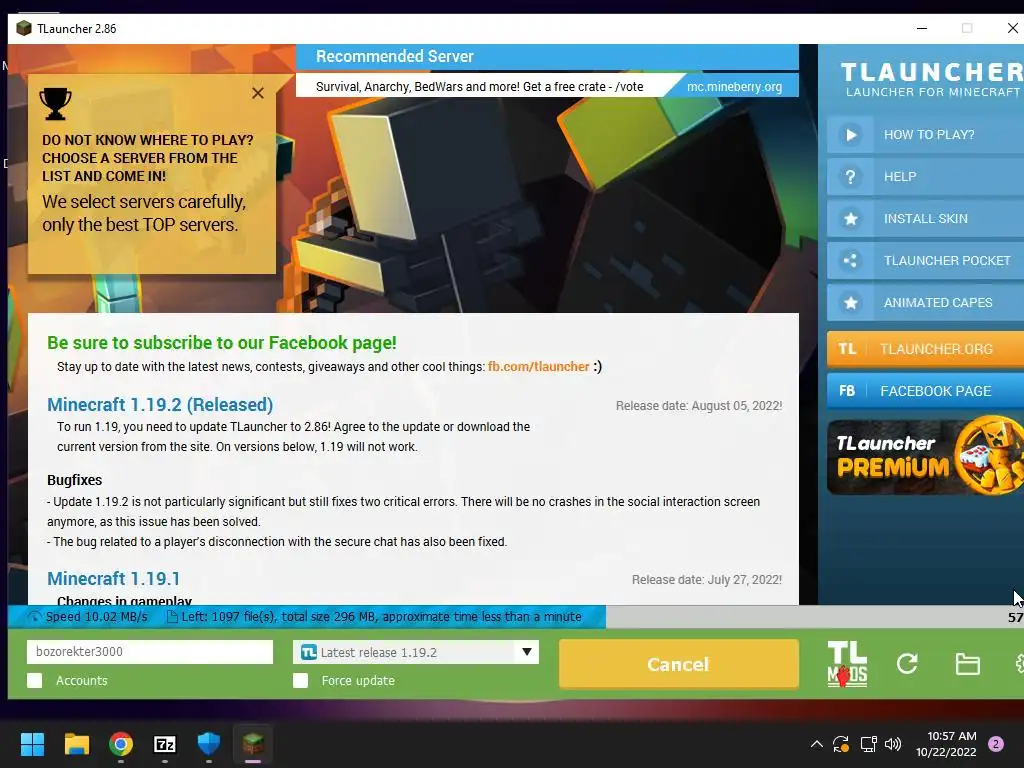Click the Minecraft 1.19.2 (Released) heading
The height and width of the screenshot is (768, 1024).
[160, 405]
